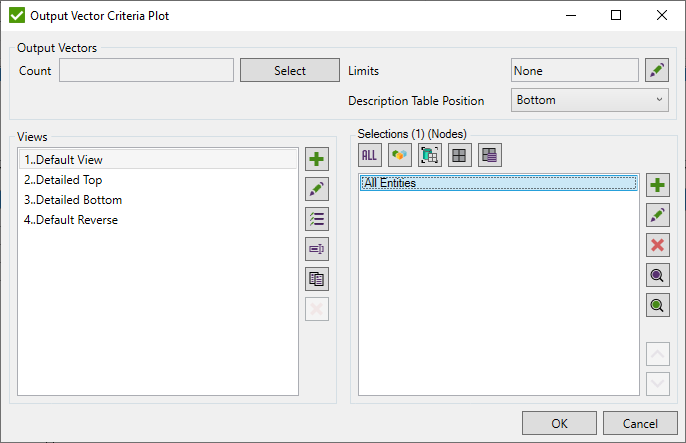Click the purple magnifier icon beside Selections
The width and height of the screenshot is (686, 443).
(x=658, y=275)
